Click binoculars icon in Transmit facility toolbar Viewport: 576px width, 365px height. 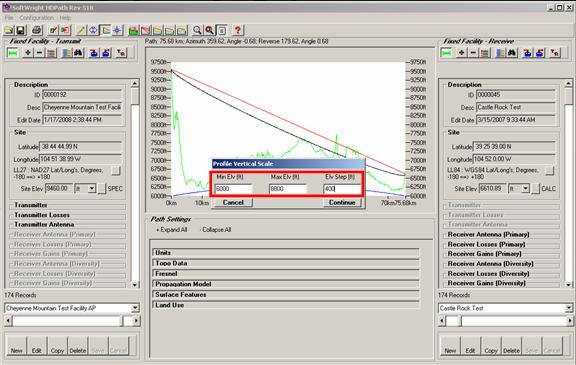[x=78, y=53]
